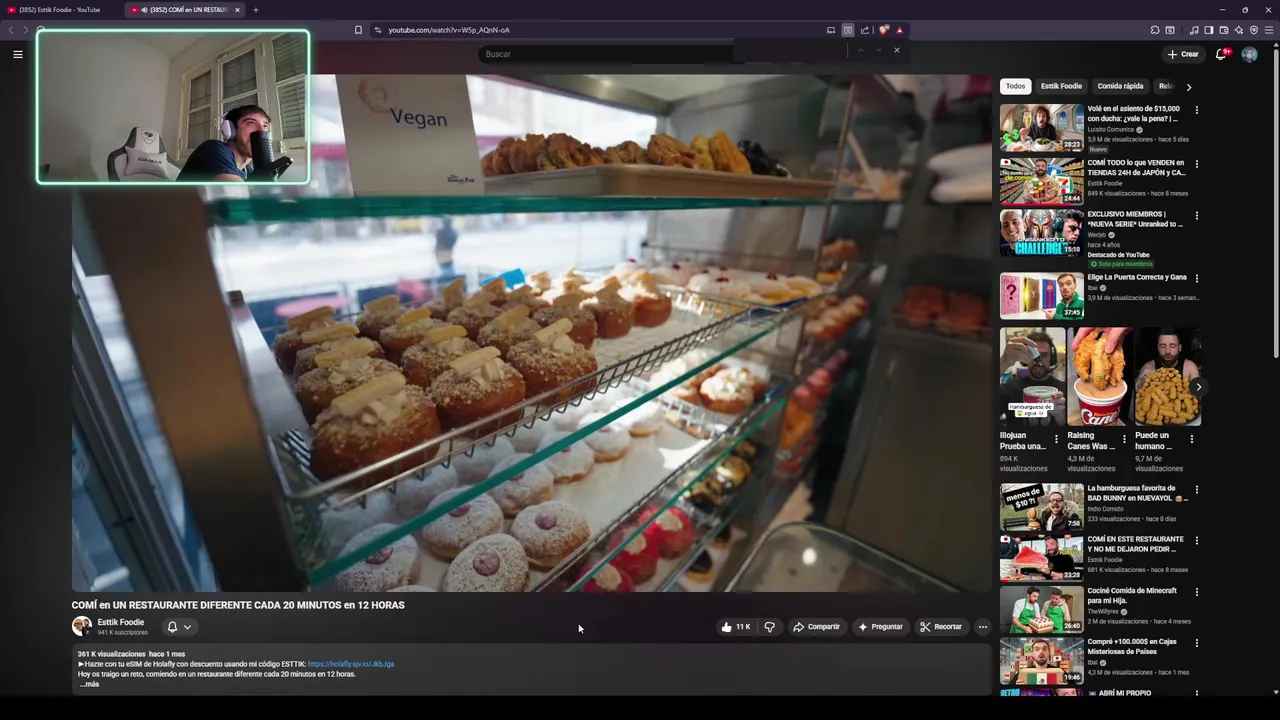Open COMÍ TODO lo que VENDEN thumbnail
Viewport: 1280px width, 720px height.
tap(1041, 181)
